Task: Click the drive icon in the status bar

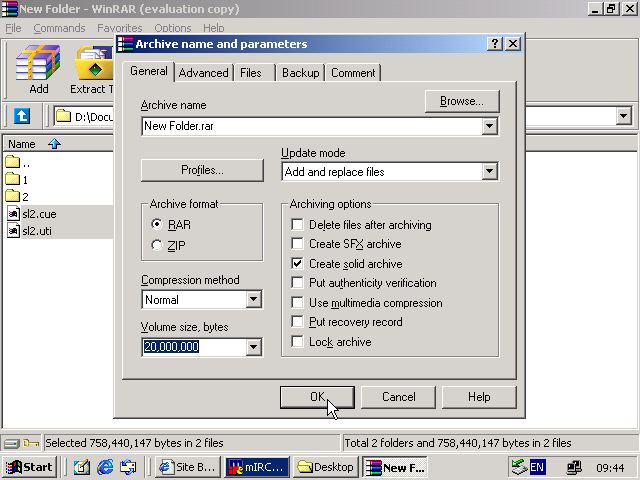Action: coord(12,443)
